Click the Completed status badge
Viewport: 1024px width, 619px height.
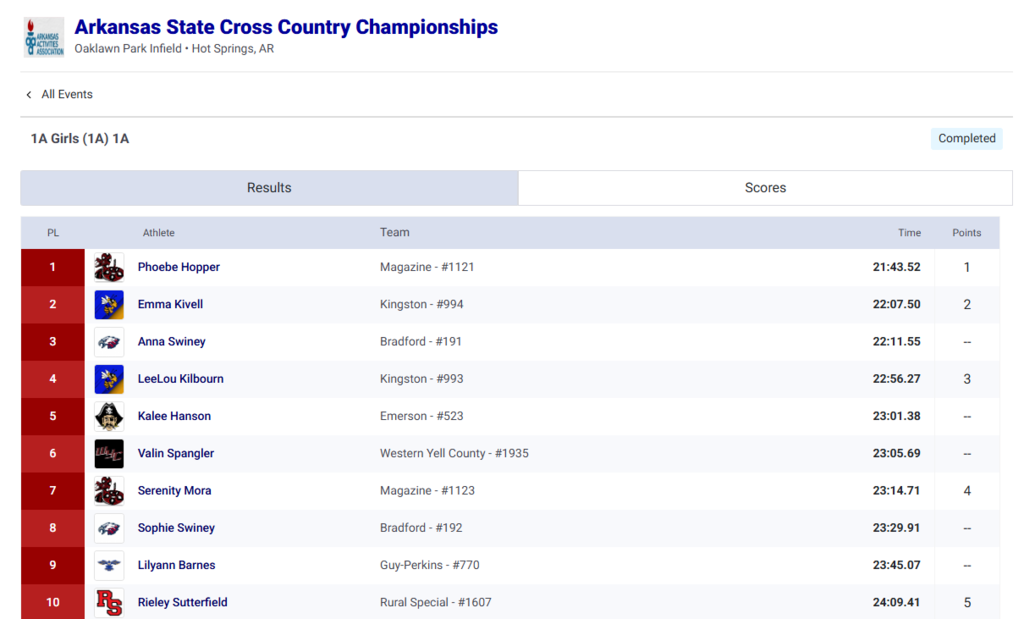click(x=966, y=138)
